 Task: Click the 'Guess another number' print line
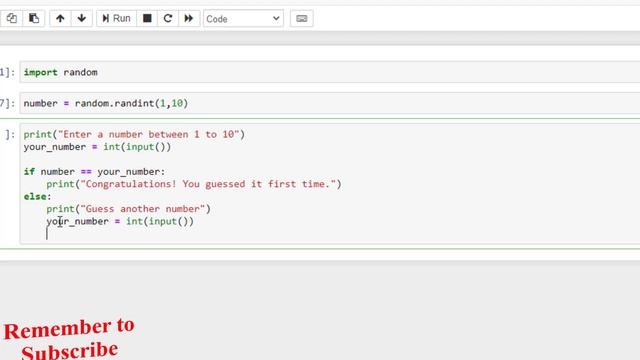point(129,209)
